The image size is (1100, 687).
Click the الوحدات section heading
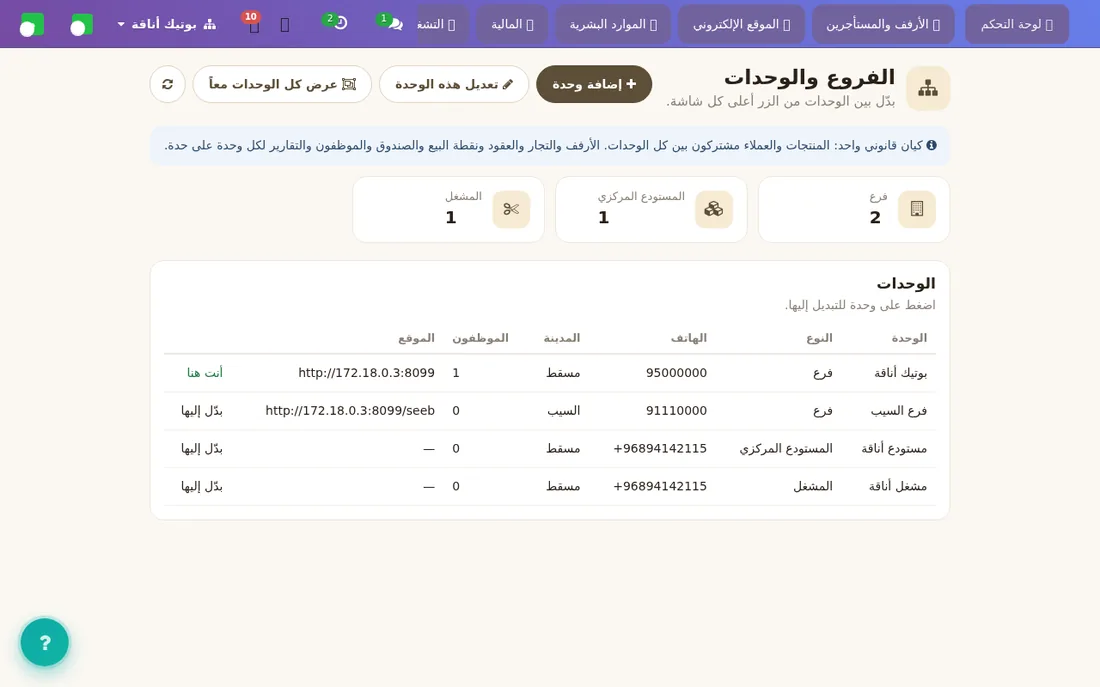coord(906,284)
